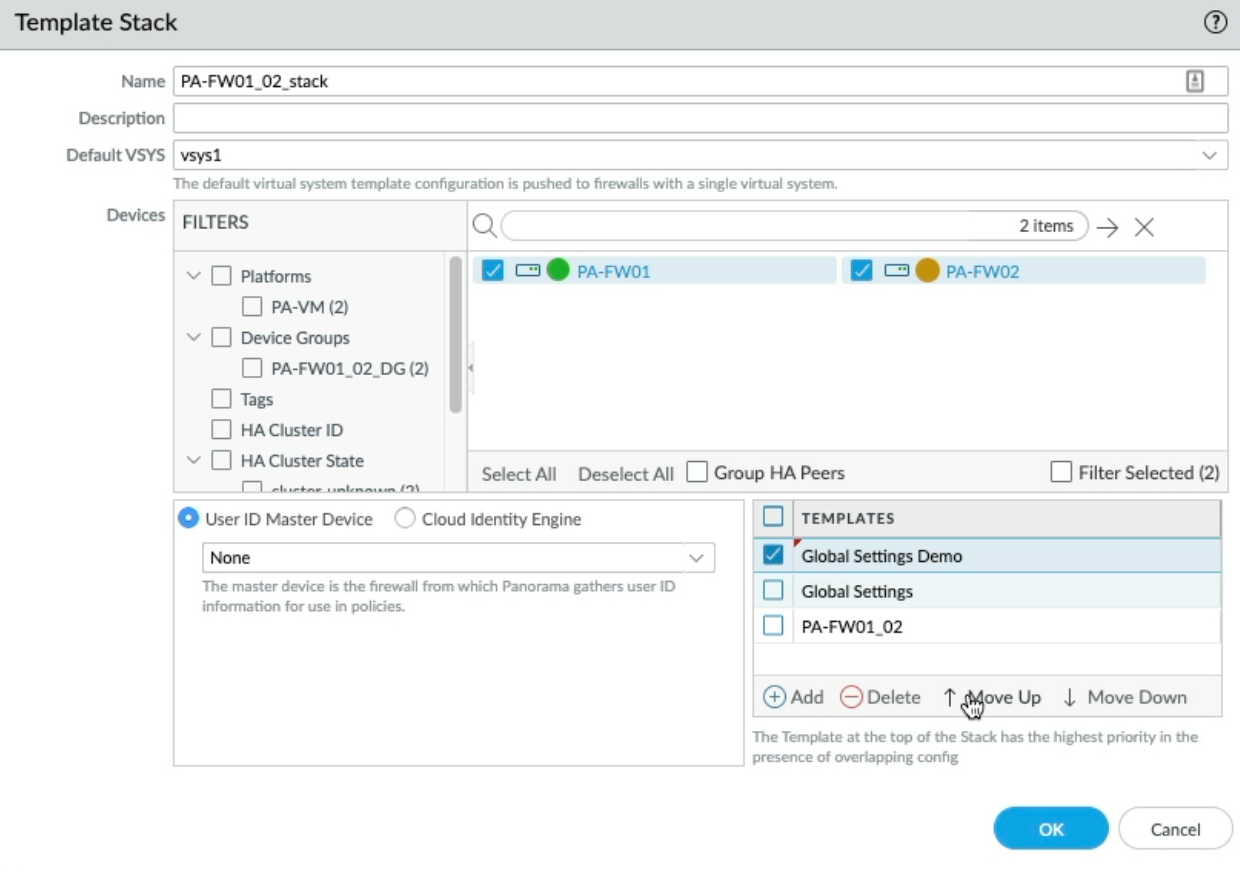
Task: Click Select All devices
Action: pos(519,474)
